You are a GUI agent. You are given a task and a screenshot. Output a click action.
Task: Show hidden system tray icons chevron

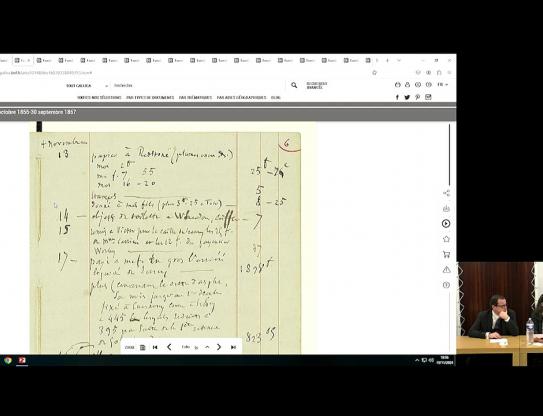coord(417,360)
